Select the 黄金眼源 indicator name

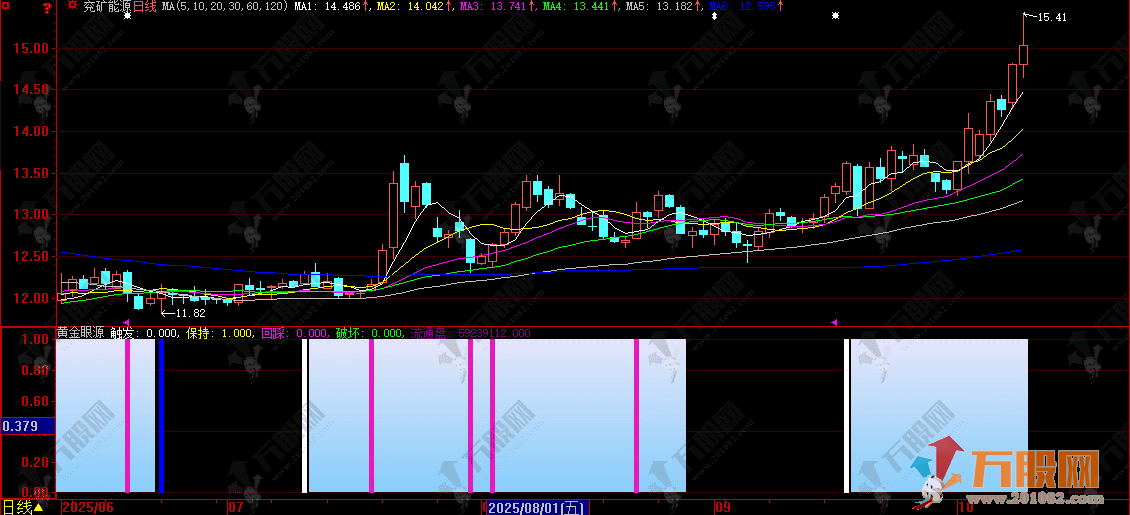81,333
